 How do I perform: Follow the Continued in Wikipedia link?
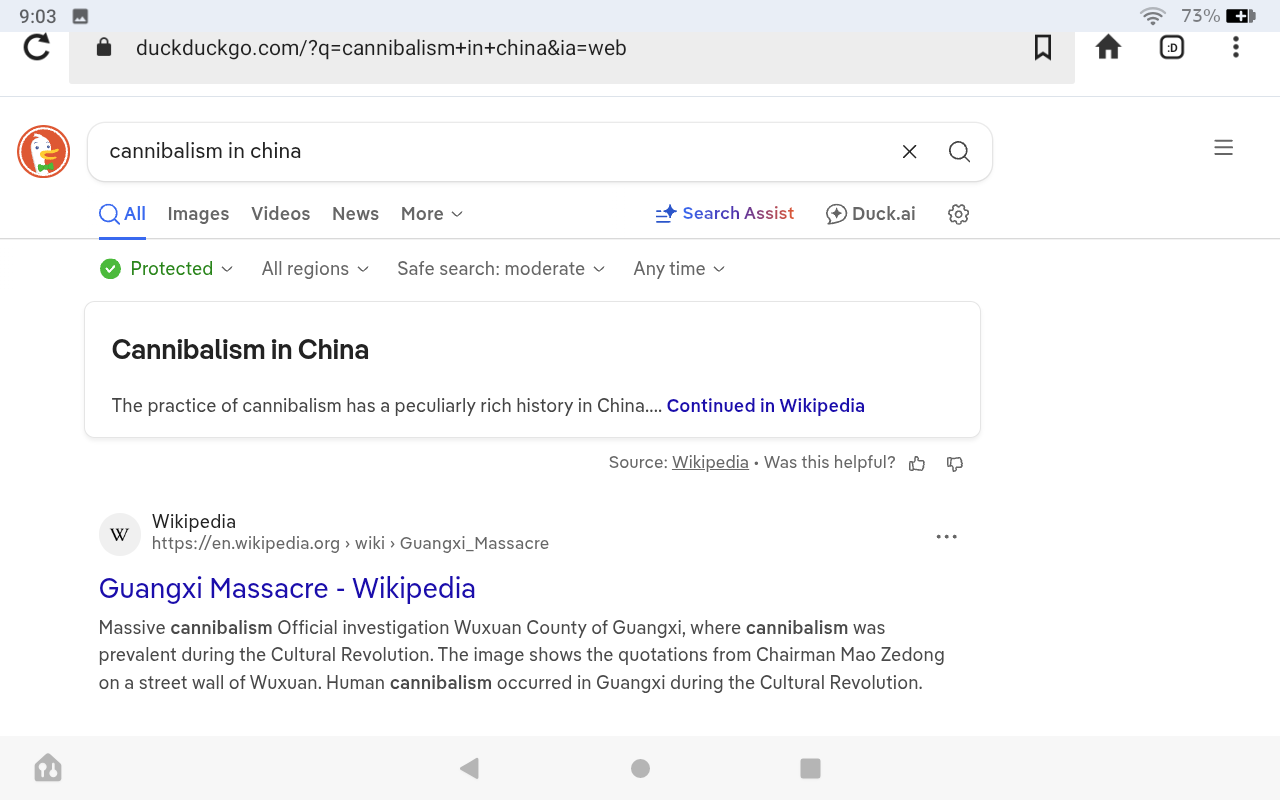(765, 406)
